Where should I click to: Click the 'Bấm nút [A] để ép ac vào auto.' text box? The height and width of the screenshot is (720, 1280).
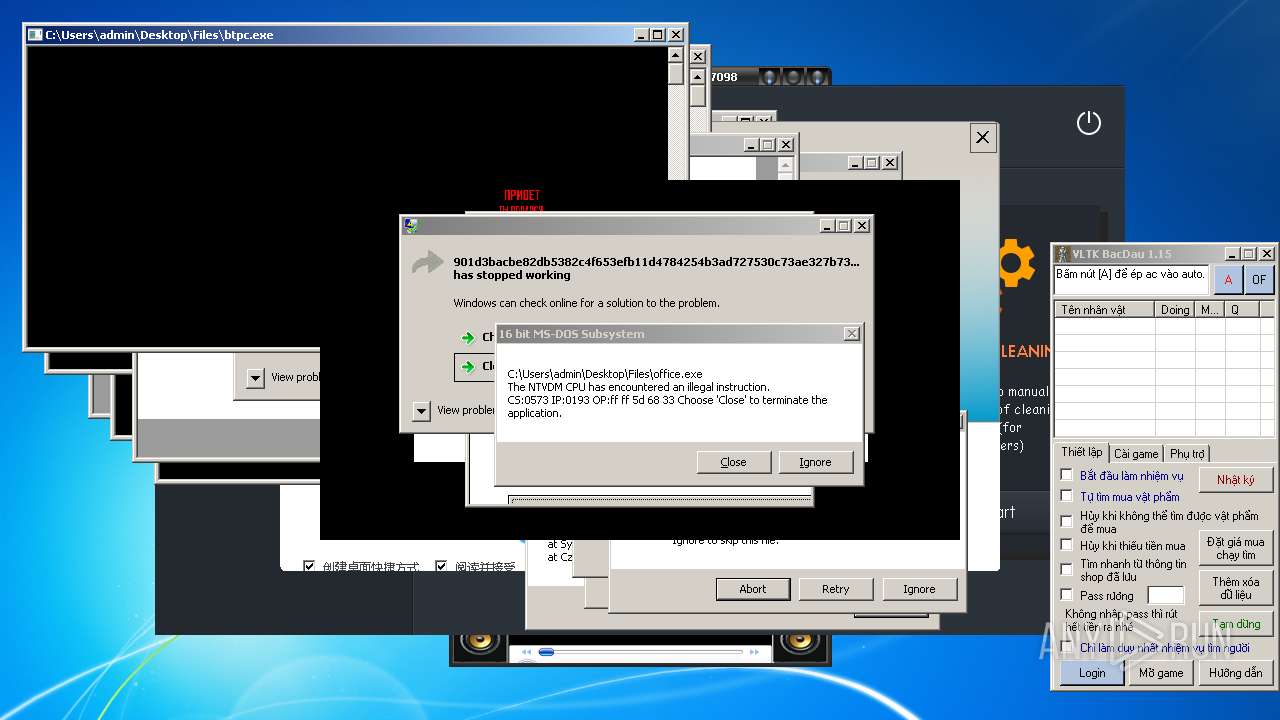point(1132,280)
